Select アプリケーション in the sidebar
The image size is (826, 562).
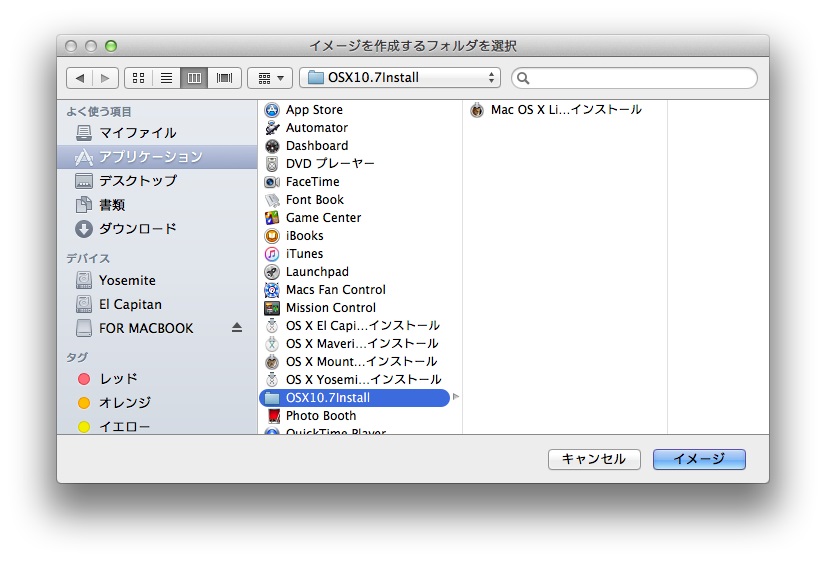[x=157, y=157]
